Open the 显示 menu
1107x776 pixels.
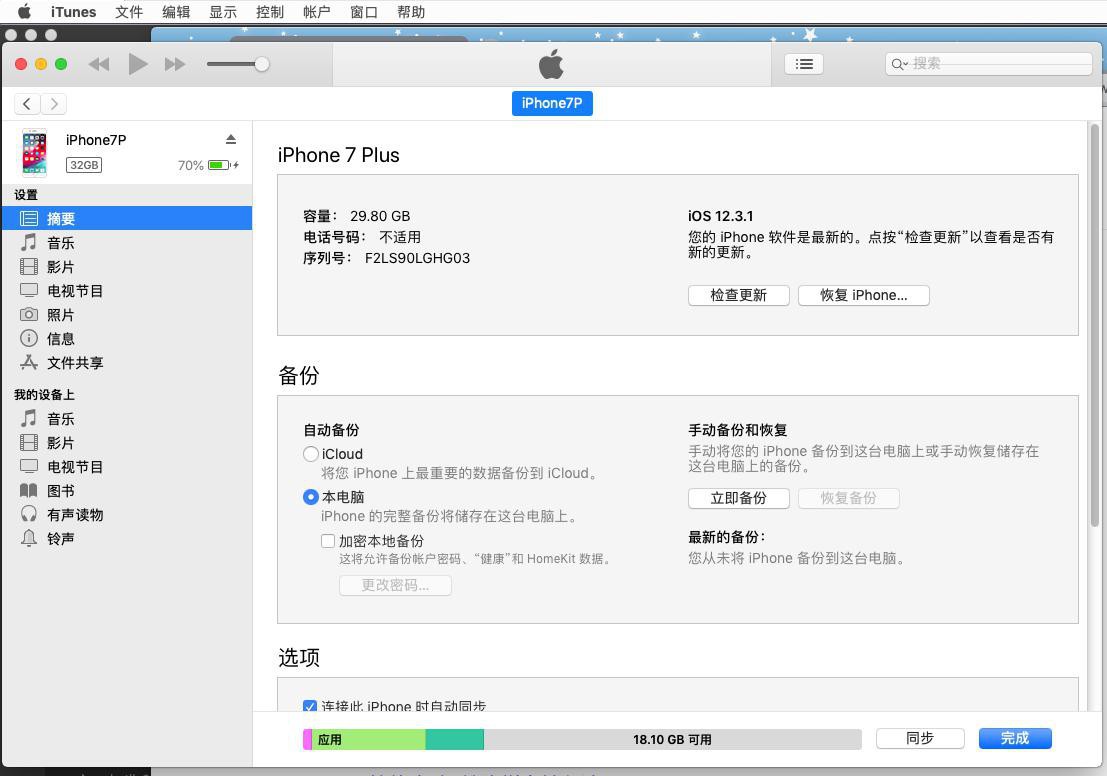[223, 12]
